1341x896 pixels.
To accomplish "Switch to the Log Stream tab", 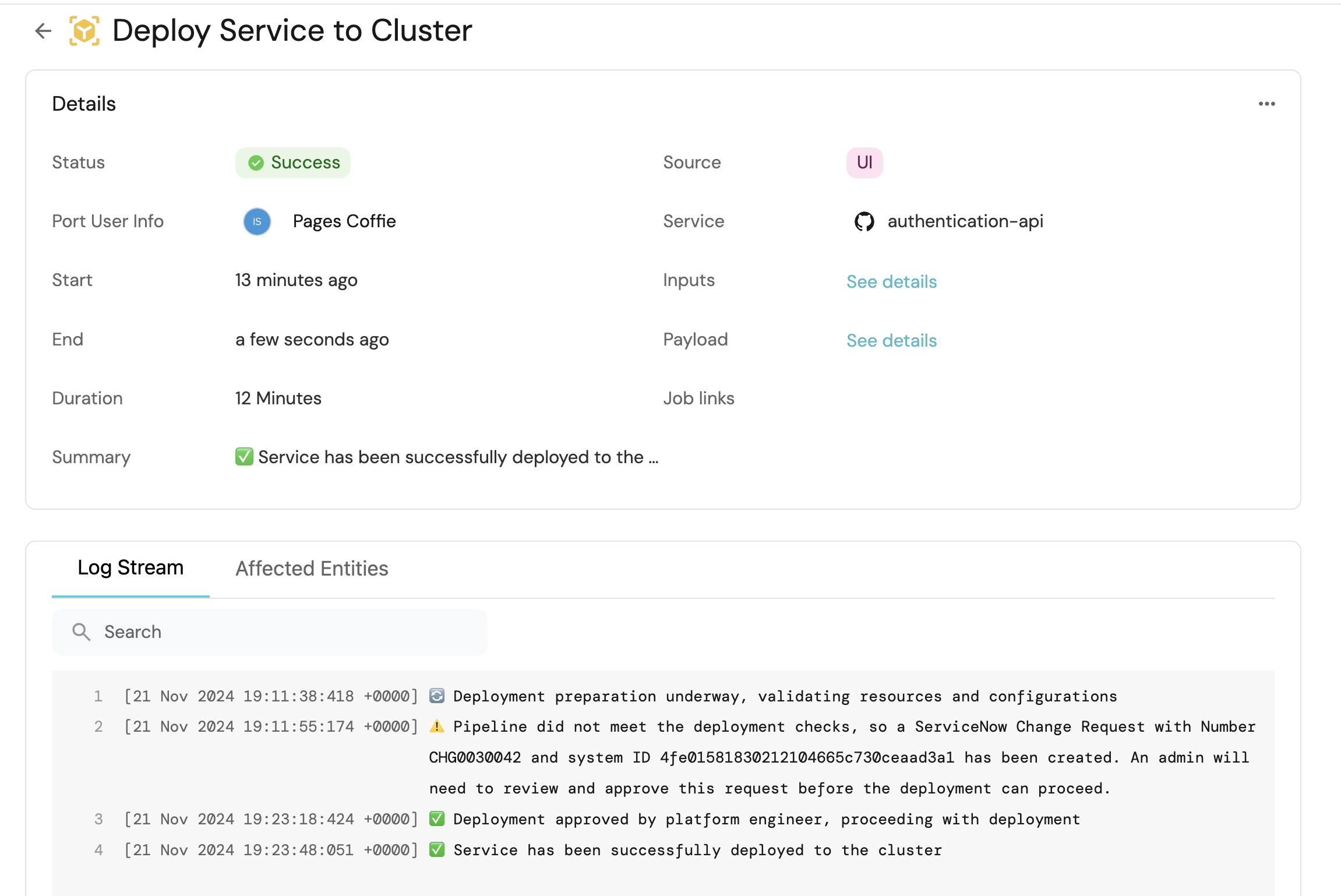I will click(130, 568).
